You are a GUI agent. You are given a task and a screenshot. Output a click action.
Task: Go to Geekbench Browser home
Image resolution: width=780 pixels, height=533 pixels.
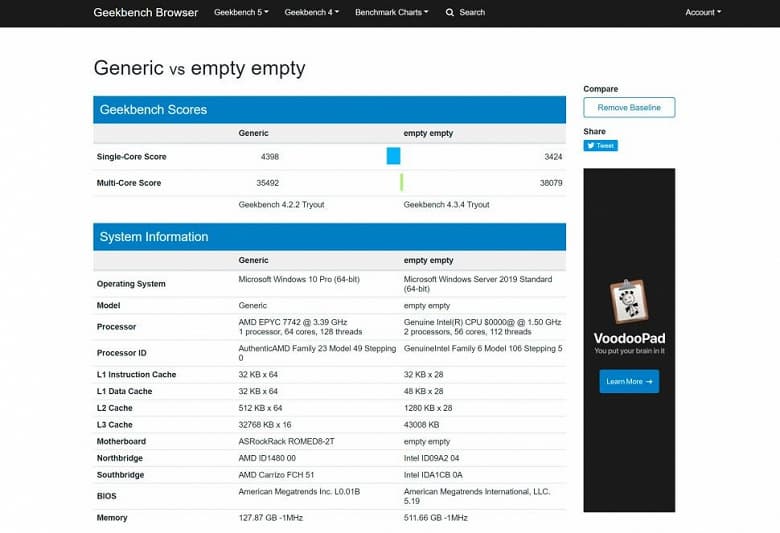[146, 13]
